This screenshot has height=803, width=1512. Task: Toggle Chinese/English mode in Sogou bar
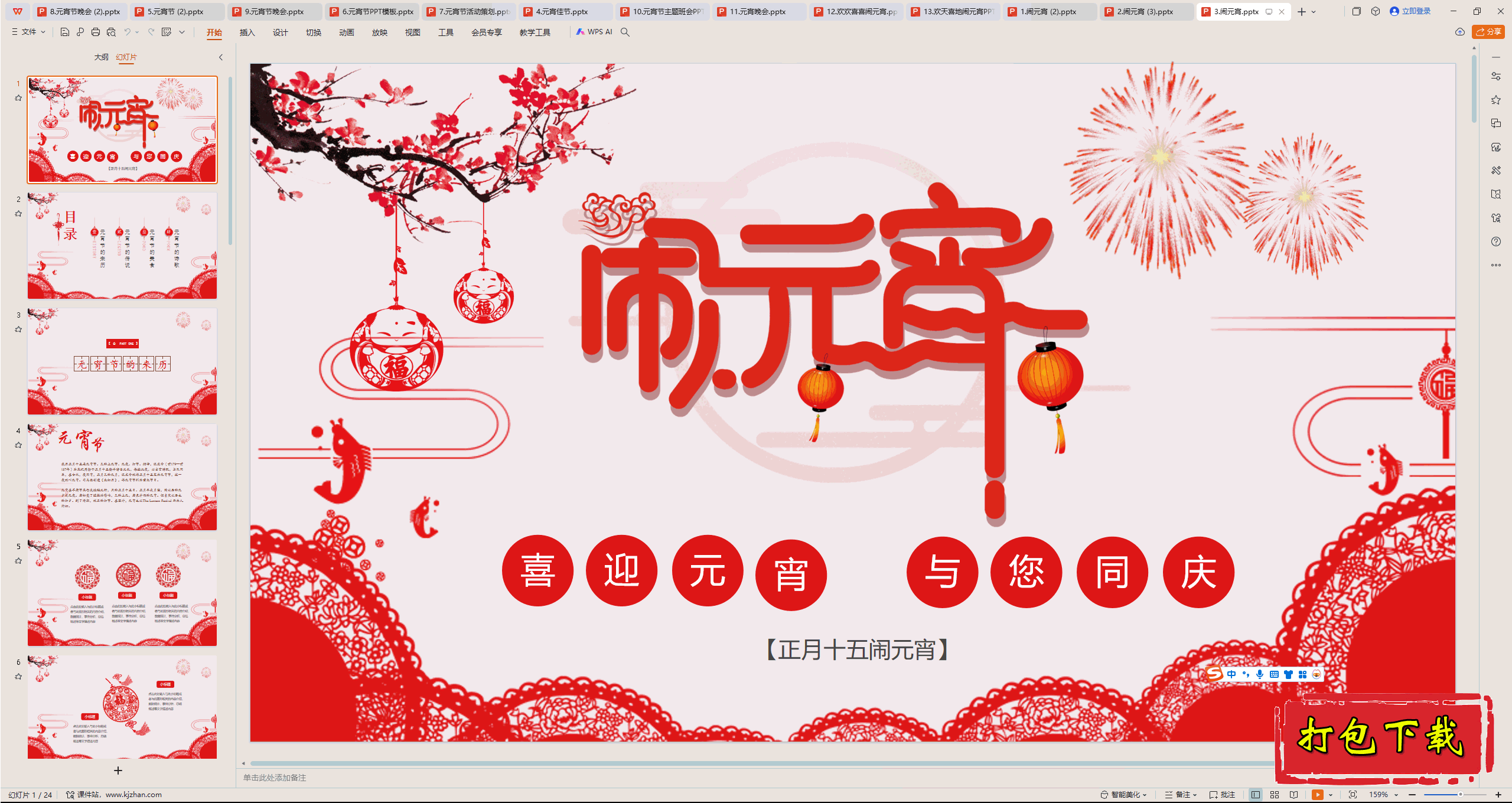pyautogui.click(x=1231, y=674)
